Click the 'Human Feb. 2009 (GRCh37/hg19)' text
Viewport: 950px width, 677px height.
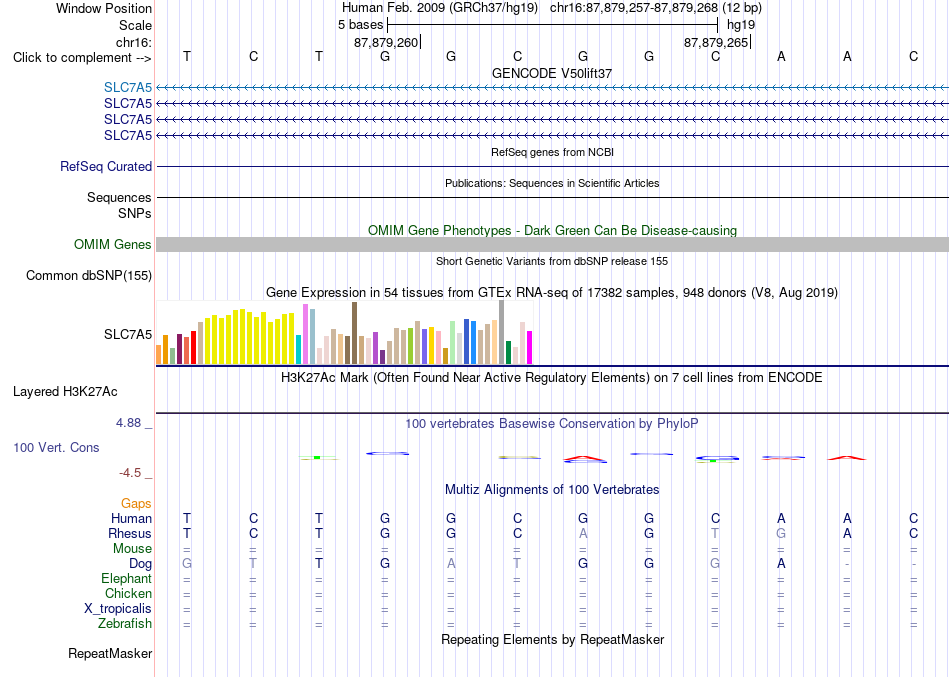click(x=440, y=8)
